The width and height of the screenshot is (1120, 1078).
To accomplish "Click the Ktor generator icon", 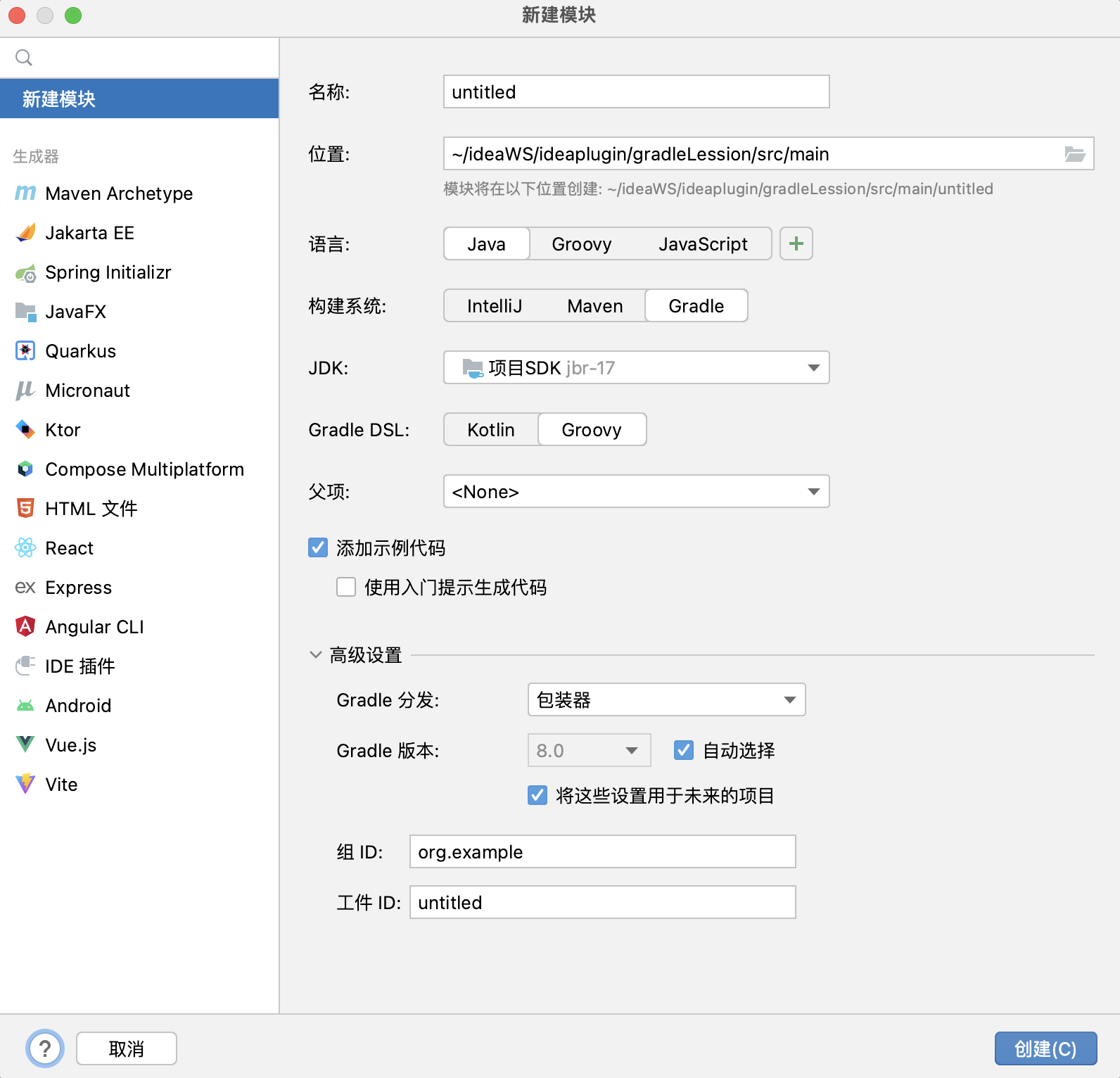I will click(x=25, y=429).
